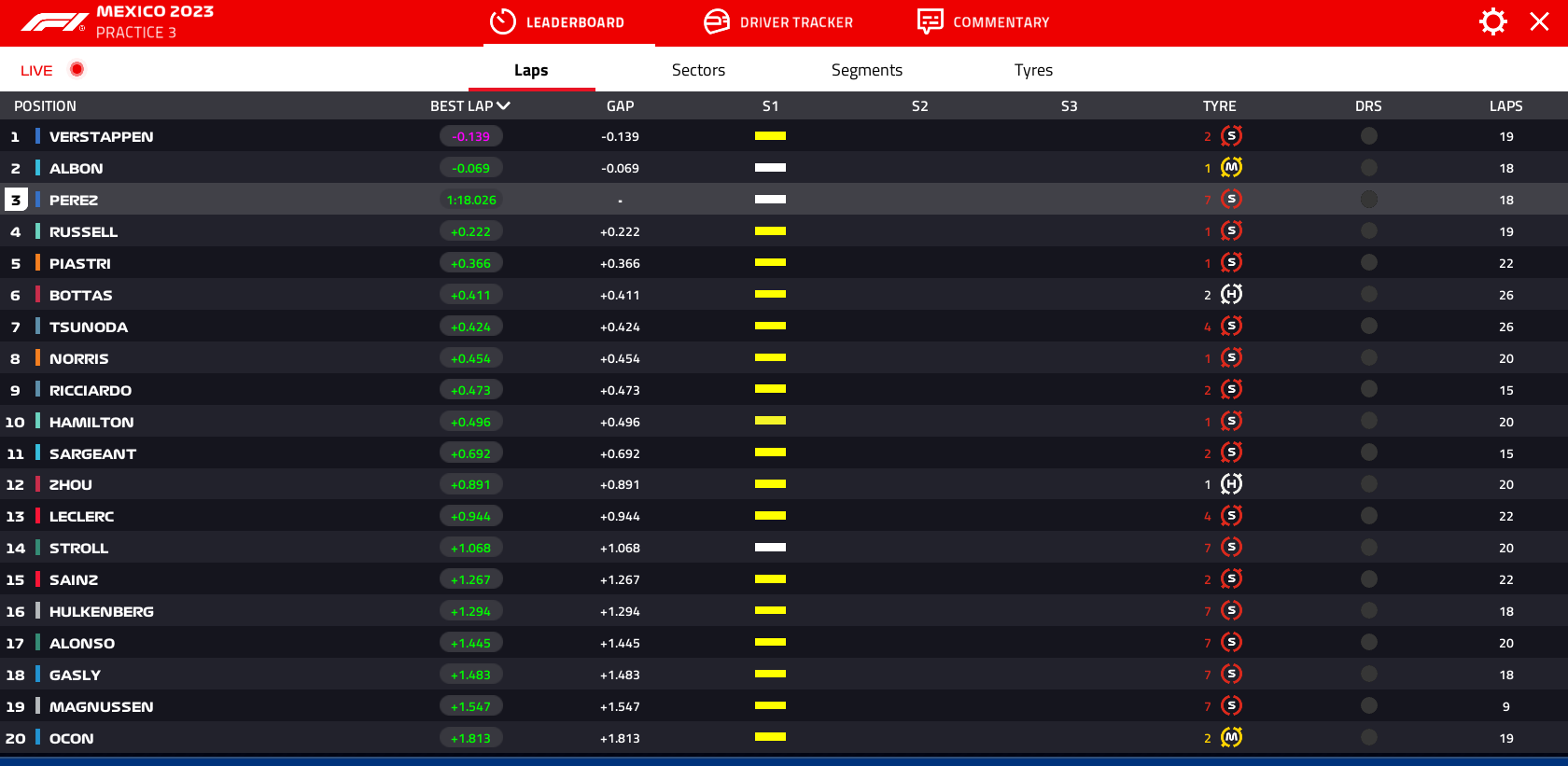Select driver name SARGEANT
Image resolution: width=1568 pixels, height=766 pixels.
(92, 453)
